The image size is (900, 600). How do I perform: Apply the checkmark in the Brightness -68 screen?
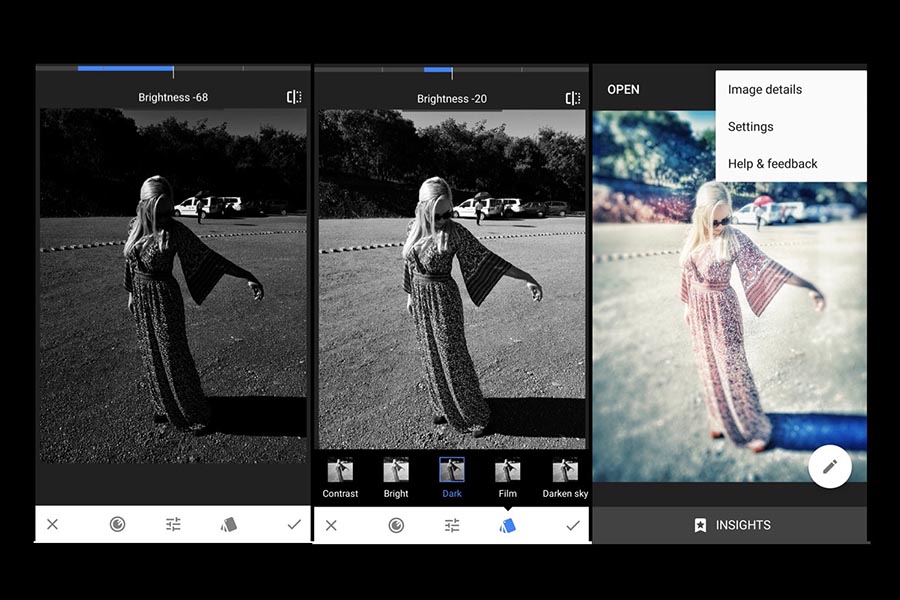(294, 524)
